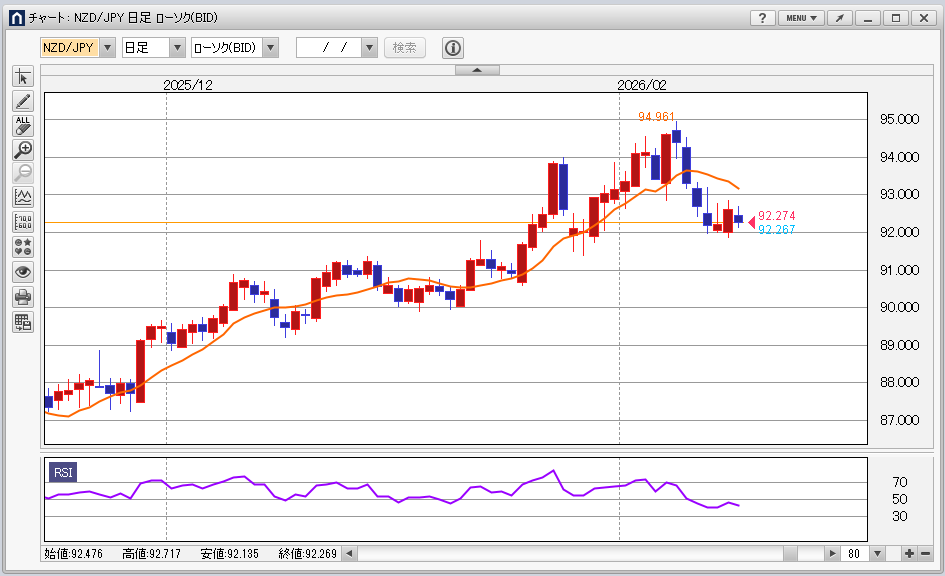
Task: Click the 2026/02 date label
Action: (x=642, y=85)
